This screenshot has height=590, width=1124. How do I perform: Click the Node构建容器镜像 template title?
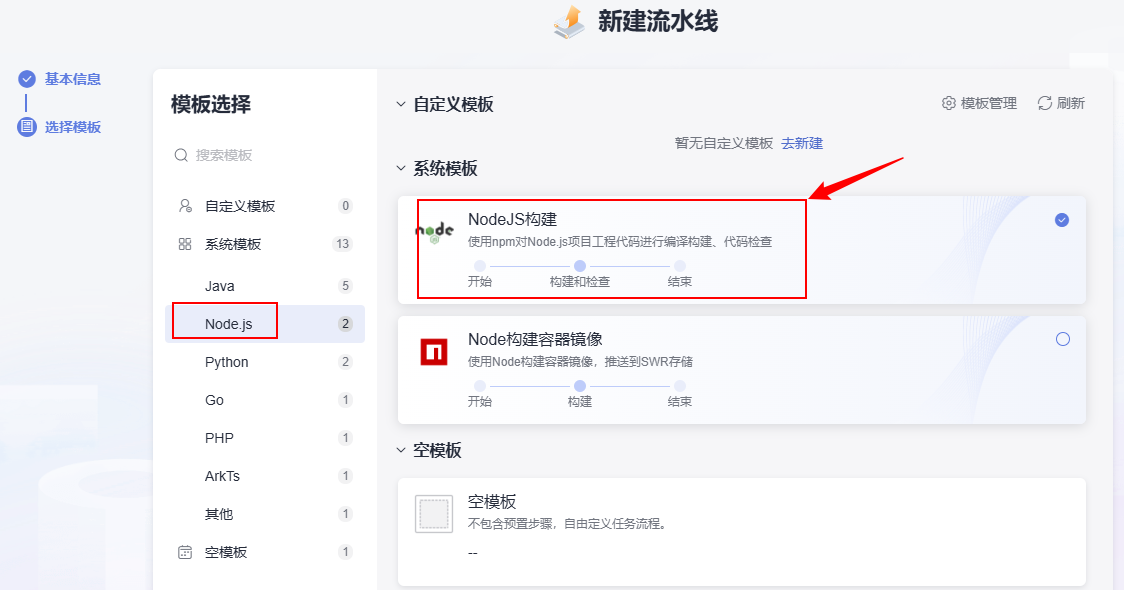[535, 339]
